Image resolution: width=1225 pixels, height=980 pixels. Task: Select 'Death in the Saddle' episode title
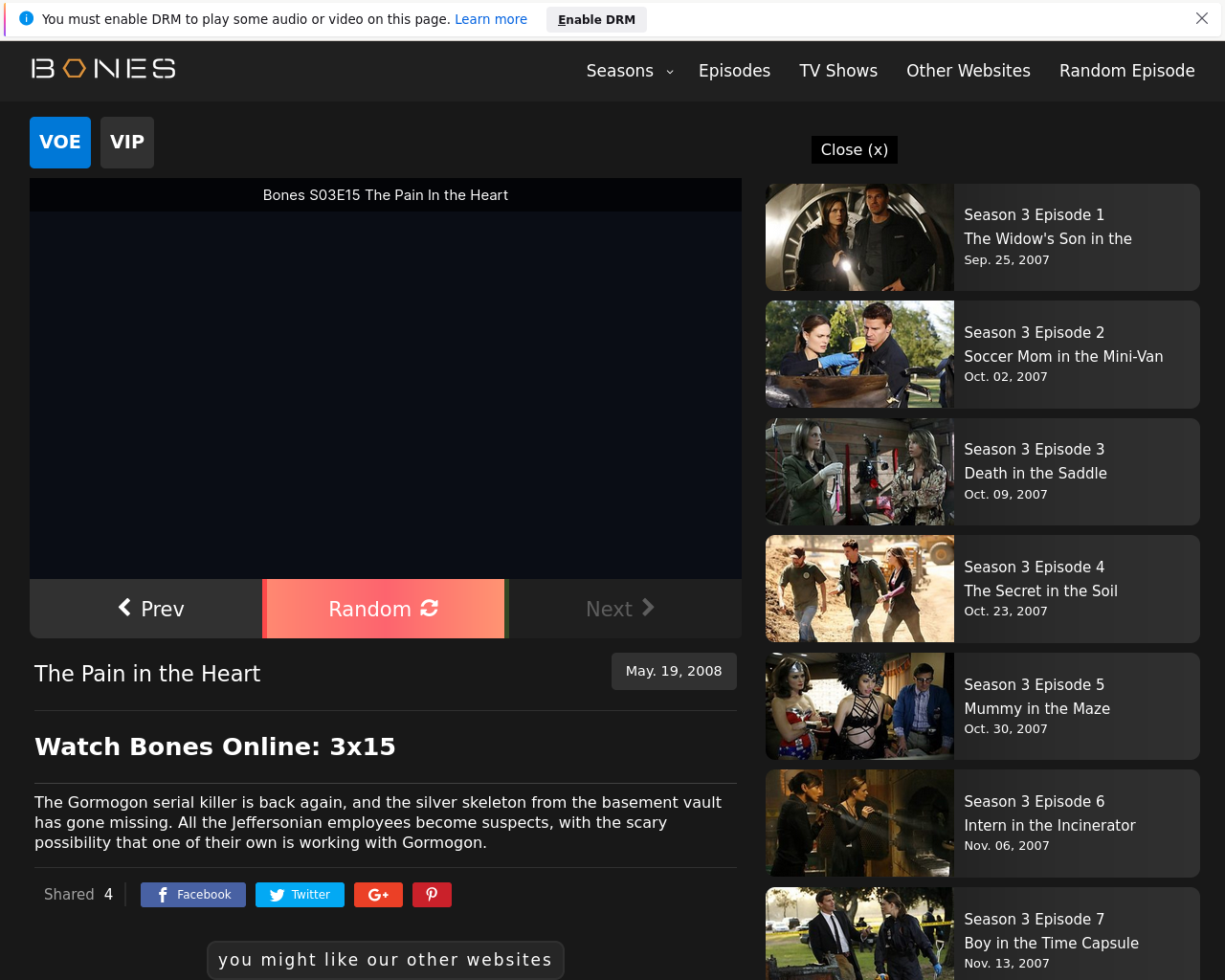click(x=1036, y=473)
